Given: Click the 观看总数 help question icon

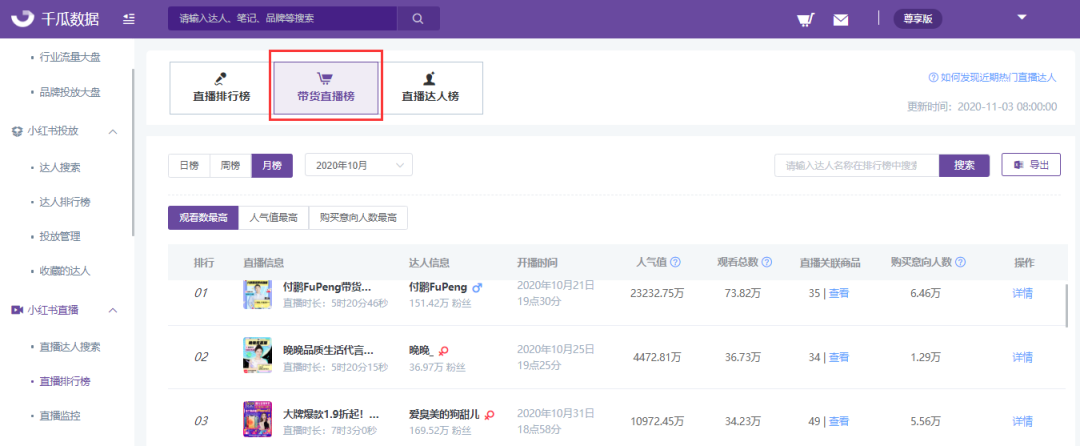Looking at the screenshot, I should click(767, 262).
